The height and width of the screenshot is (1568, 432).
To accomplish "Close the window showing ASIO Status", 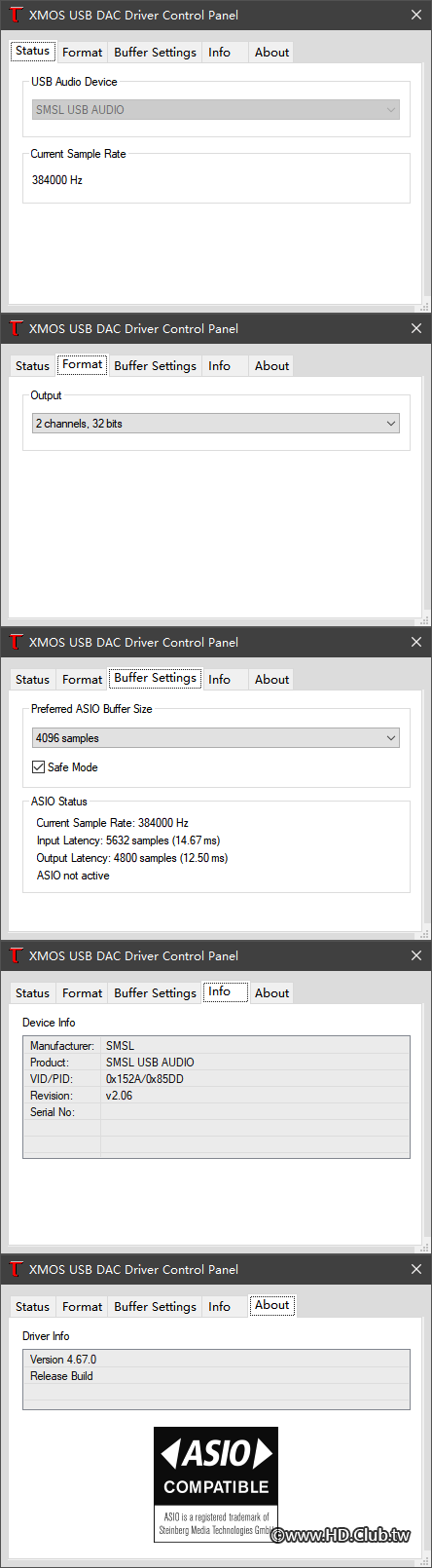I will point(416,643).
